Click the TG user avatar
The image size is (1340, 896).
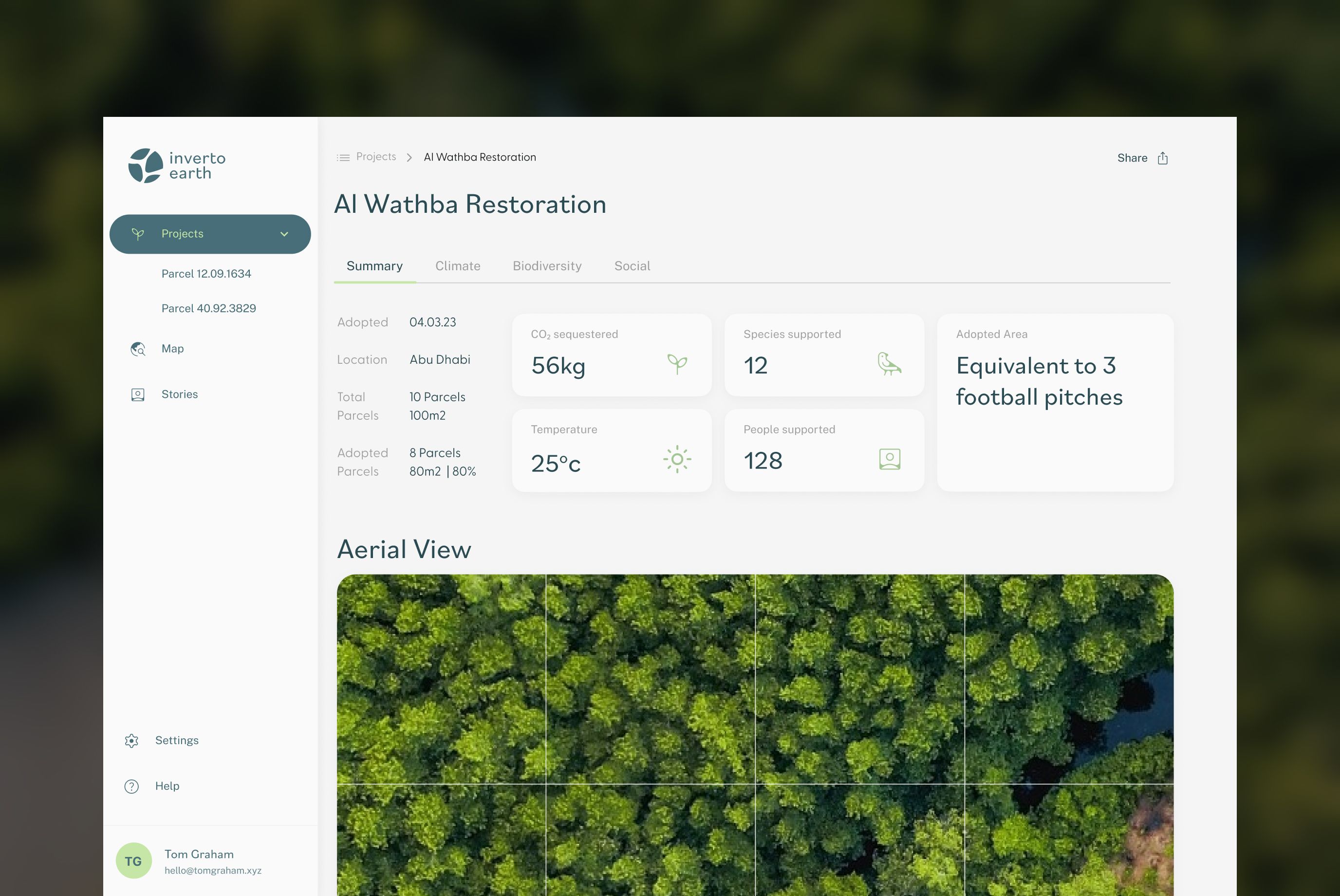[133, 860]
